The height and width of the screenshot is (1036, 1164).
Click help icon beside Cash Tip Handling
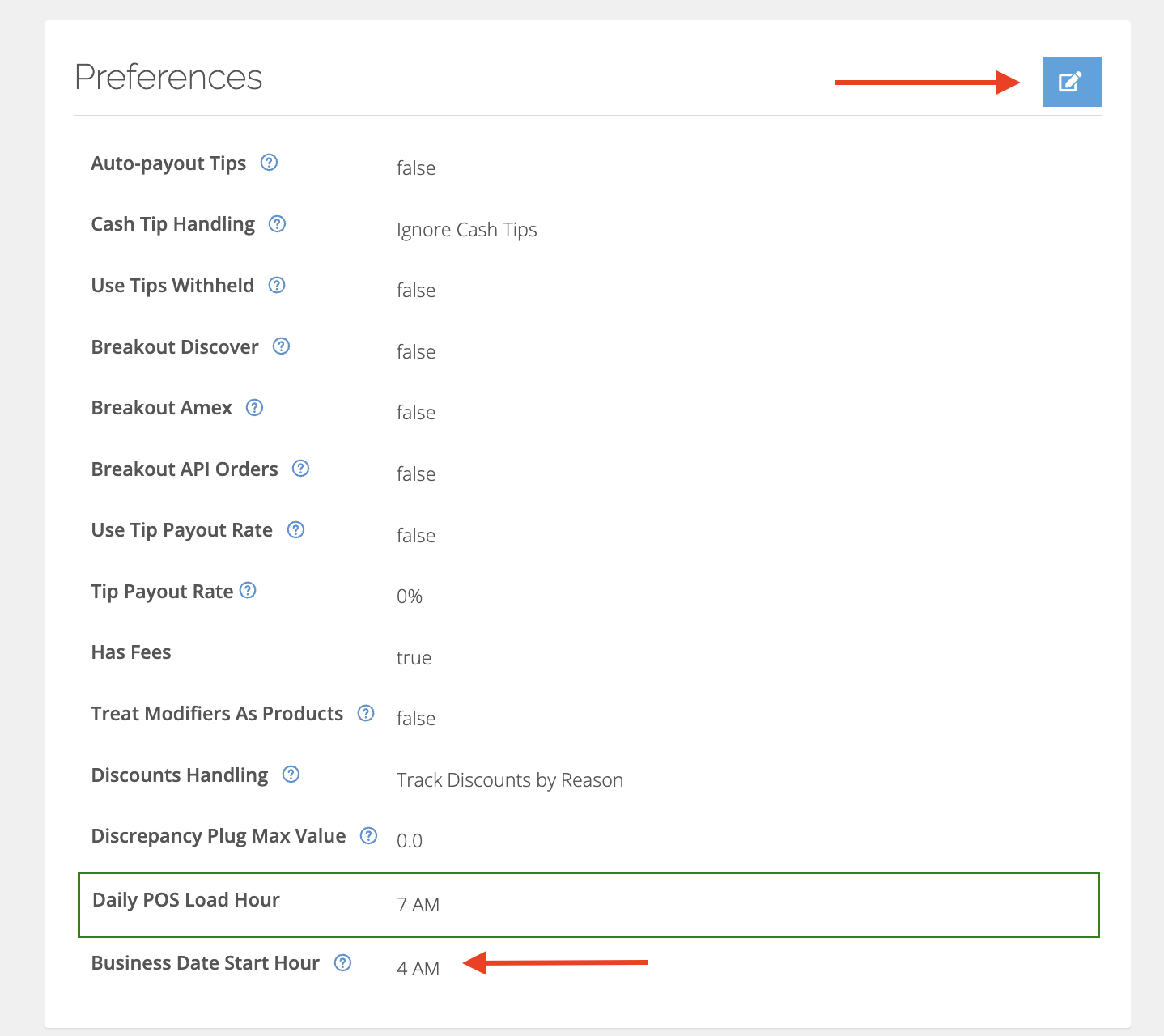277,224
